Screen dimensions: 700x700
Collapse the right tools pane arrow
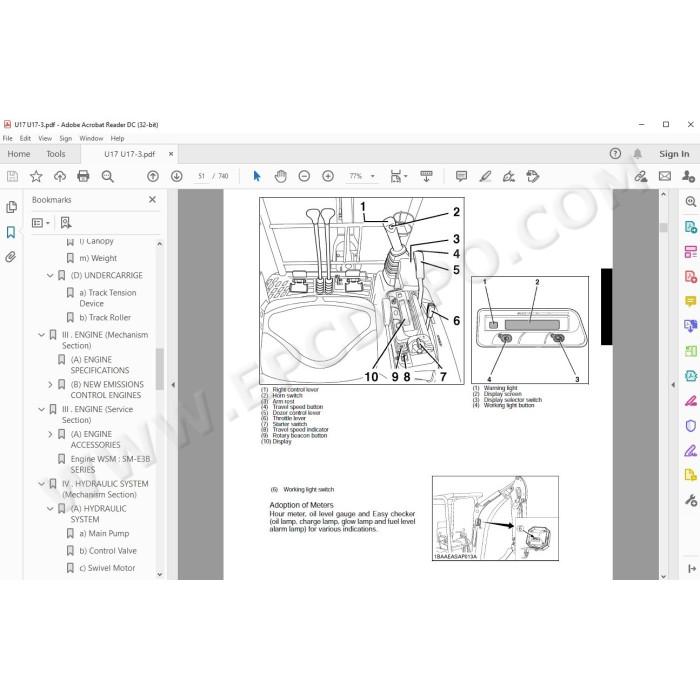[673, 385]
